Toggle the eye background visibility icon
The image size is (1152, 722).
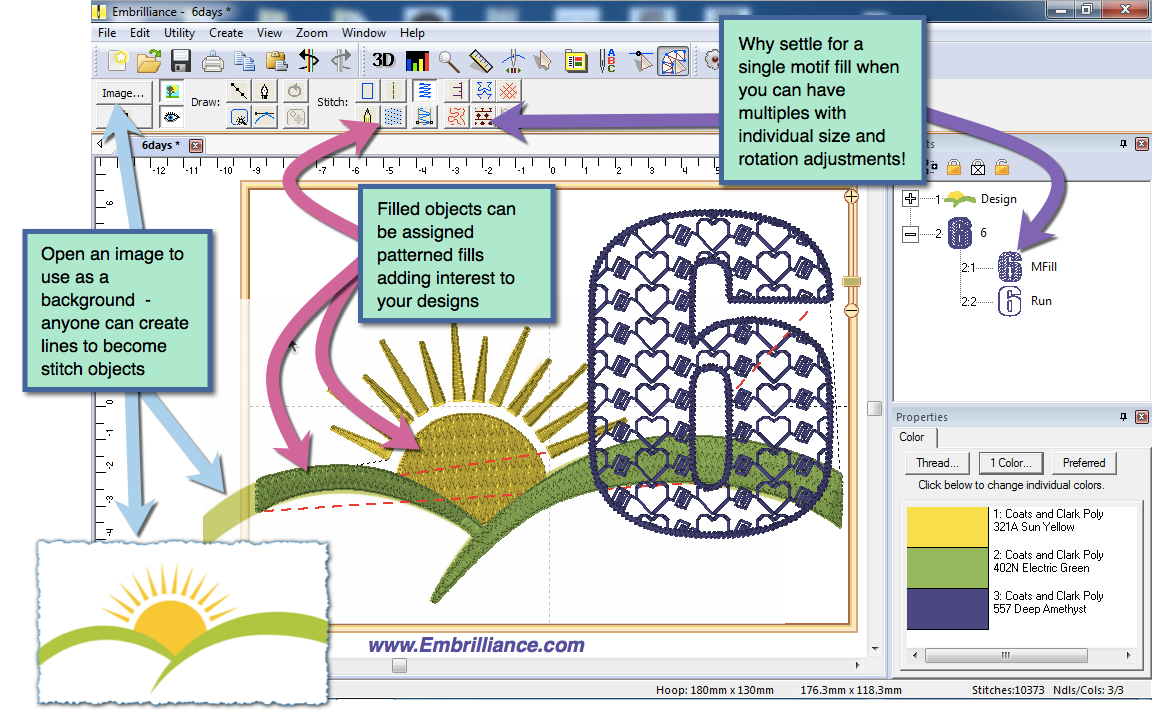(x=170, y=118)
